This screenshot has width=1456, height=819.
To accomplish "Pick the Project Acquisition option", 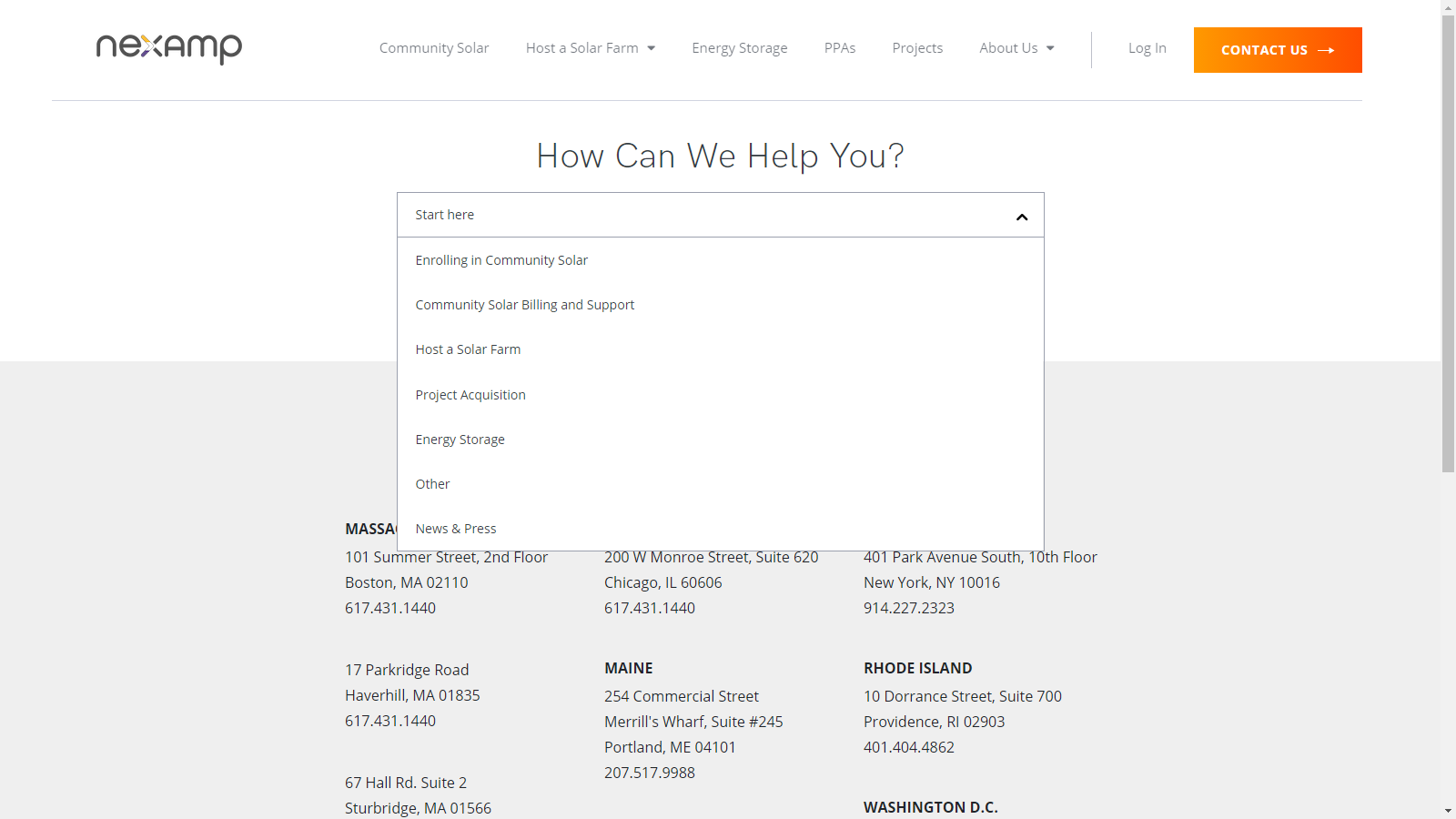I will [x=721, y=395].
